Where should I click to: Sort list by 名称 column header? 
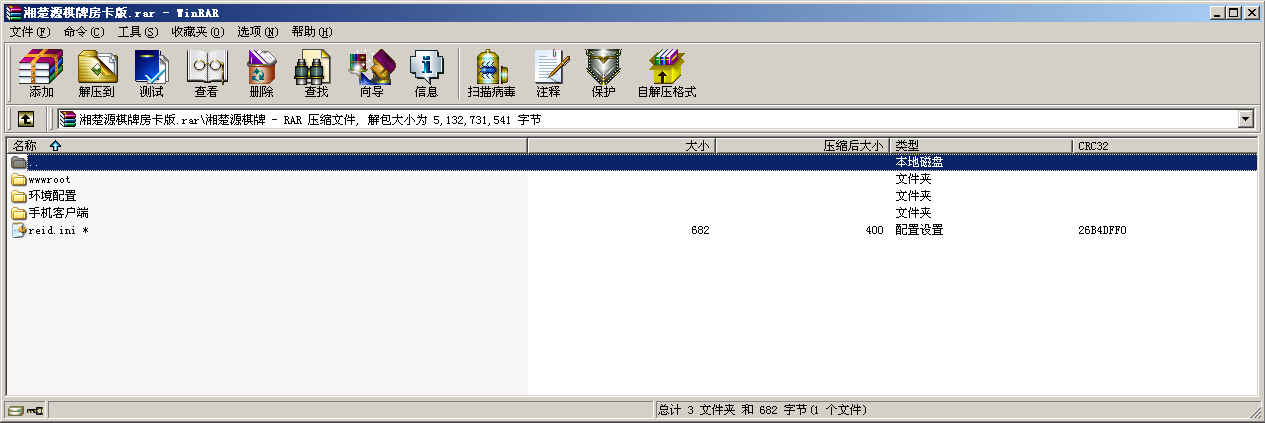point(267,146)
